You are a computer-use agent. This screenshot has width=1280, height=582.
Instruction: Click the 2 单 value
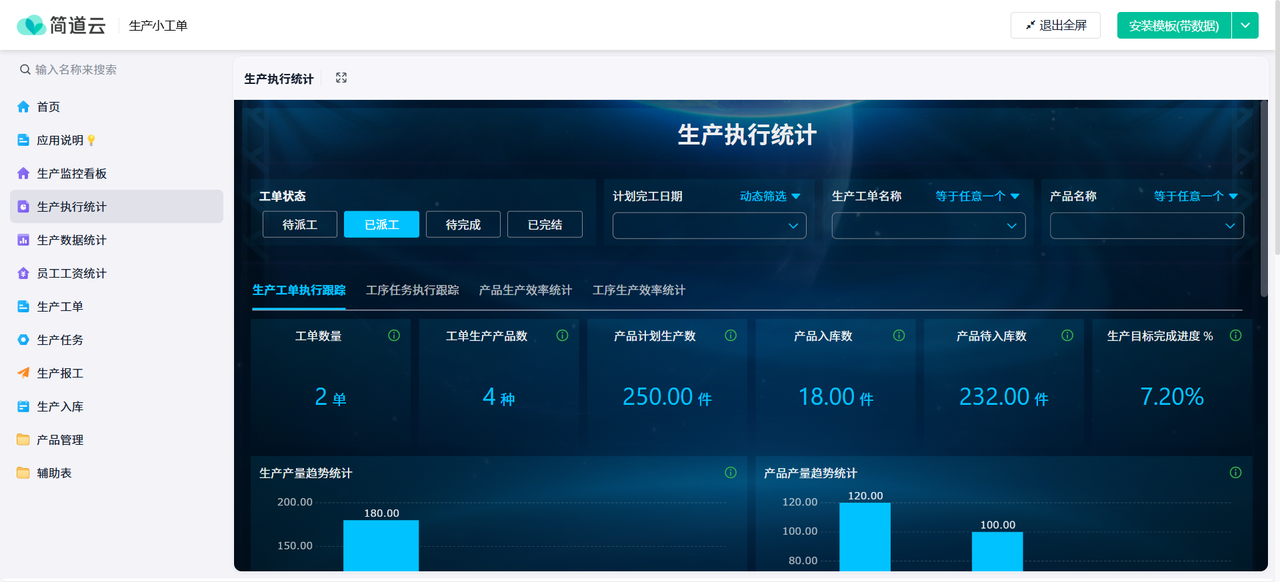[330, 397]
